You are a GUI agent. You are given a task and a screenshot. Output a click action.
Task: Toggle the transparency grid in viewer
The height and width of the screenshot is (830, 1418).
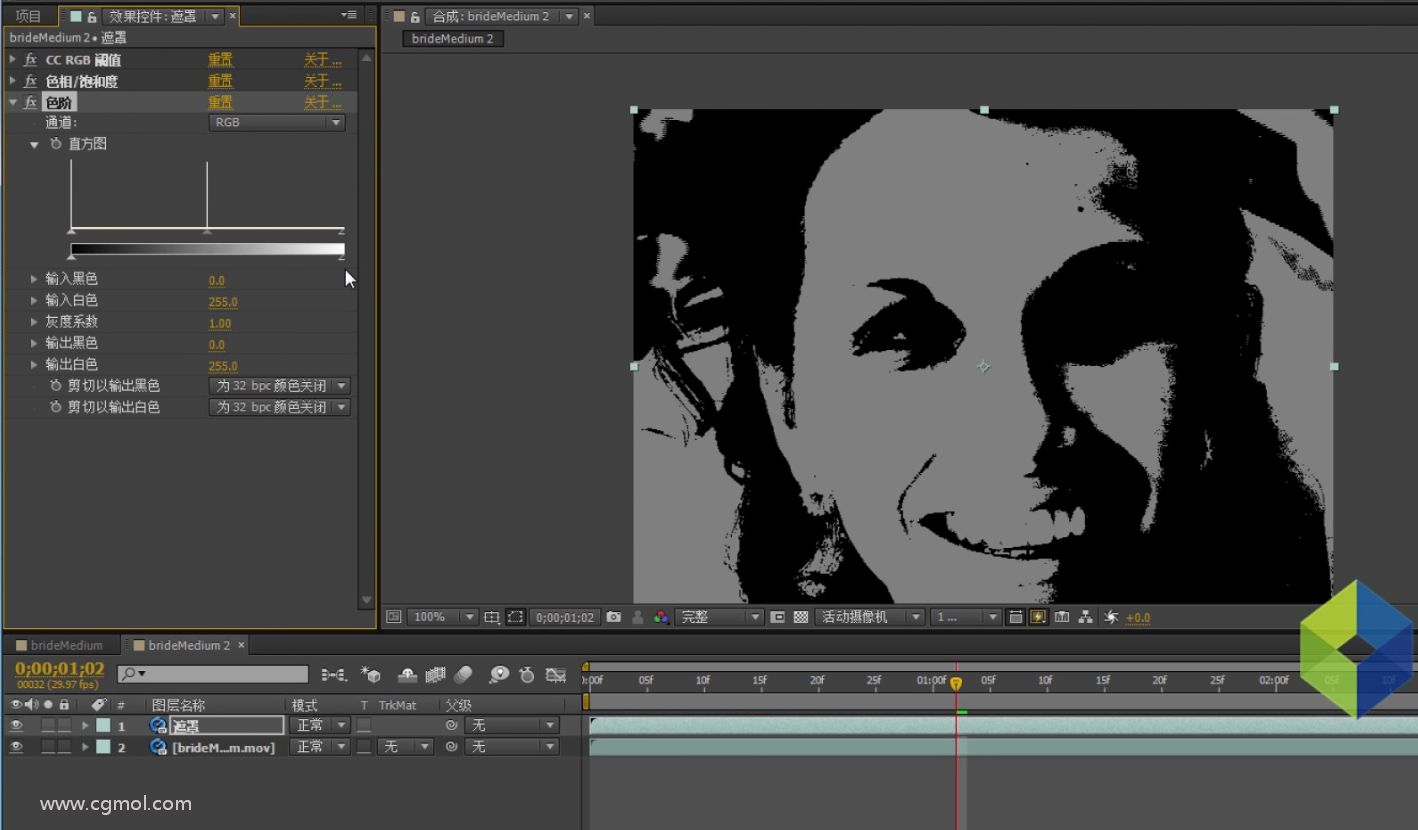[801, 617]
